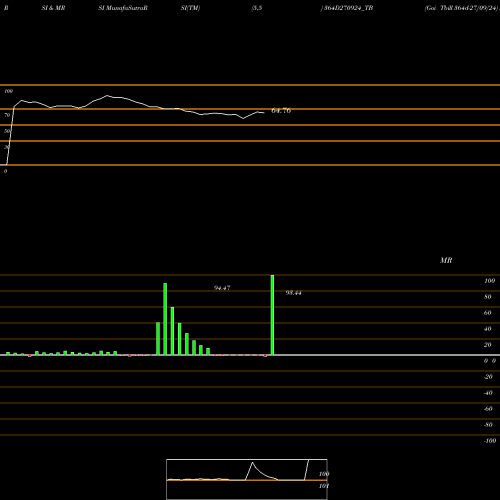This screenshot has width=500, height=500.
Task: Click the RSI value label 64.76
Action: pos(281,110)
